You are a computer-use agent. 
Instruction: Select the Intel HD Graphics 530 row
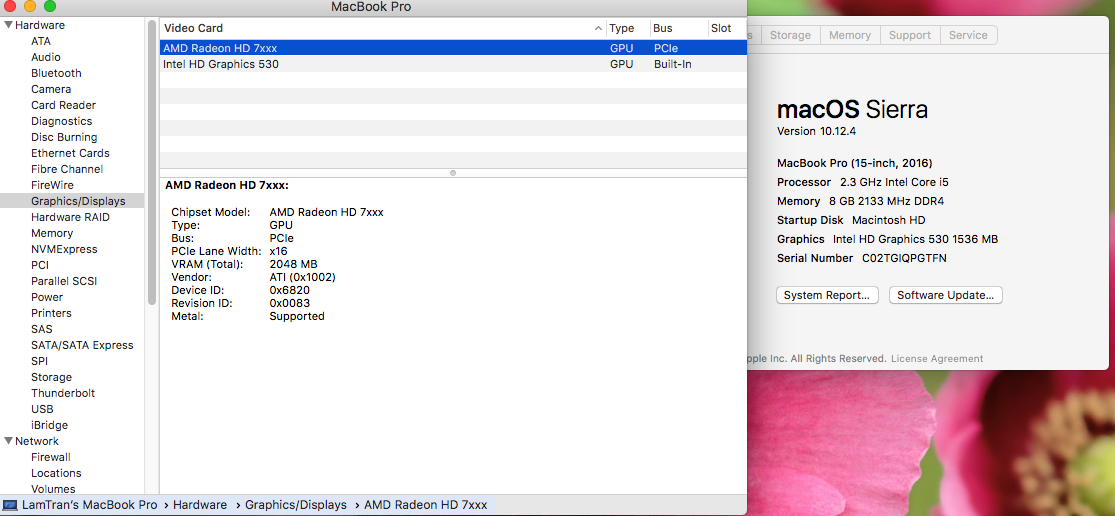pyautogui.click(x=221, y=64)
